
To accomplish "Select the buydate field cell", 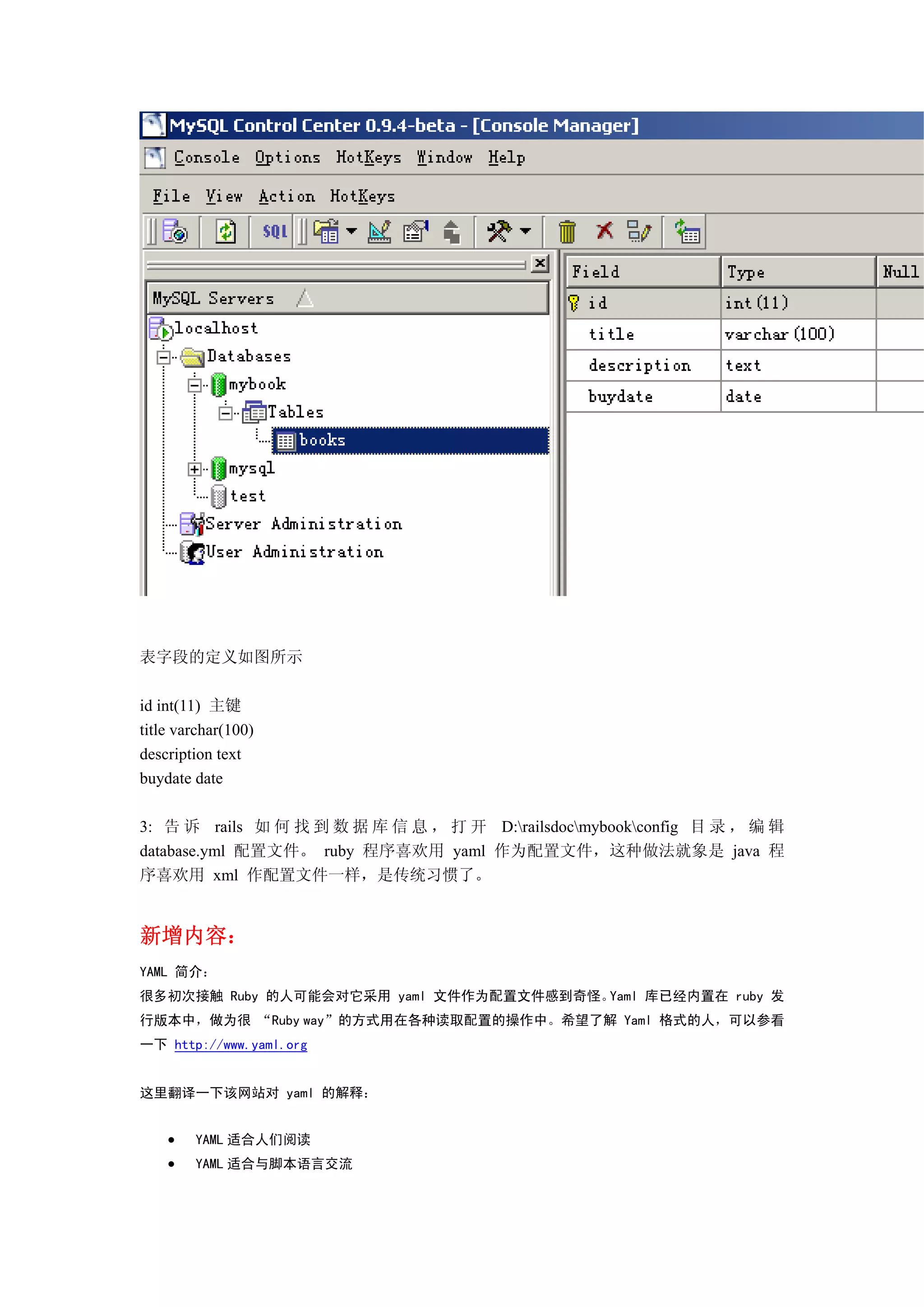I will (x=643, y=397).
